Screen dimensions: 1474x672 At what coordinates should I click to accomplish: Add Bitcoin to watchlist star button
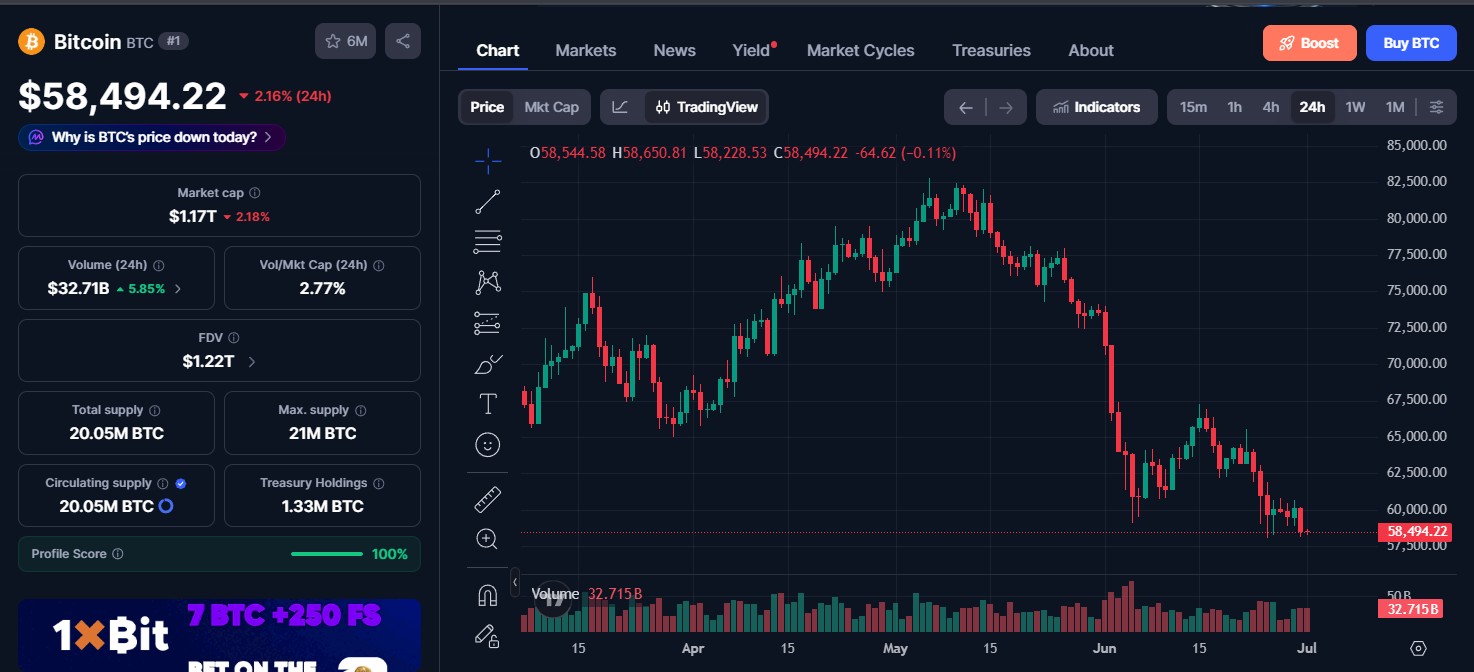345,41
